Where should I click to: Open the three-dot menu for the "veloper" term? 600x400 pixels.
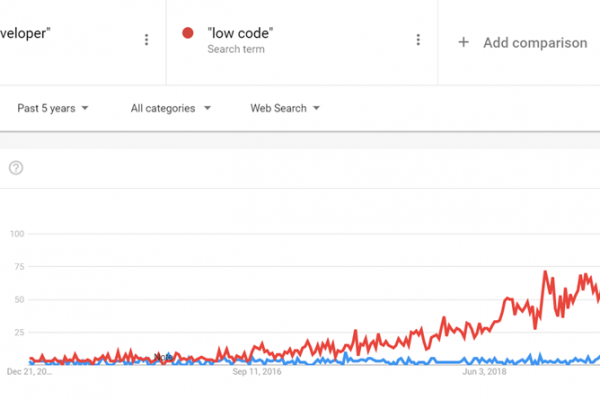[x=146, y=40]
